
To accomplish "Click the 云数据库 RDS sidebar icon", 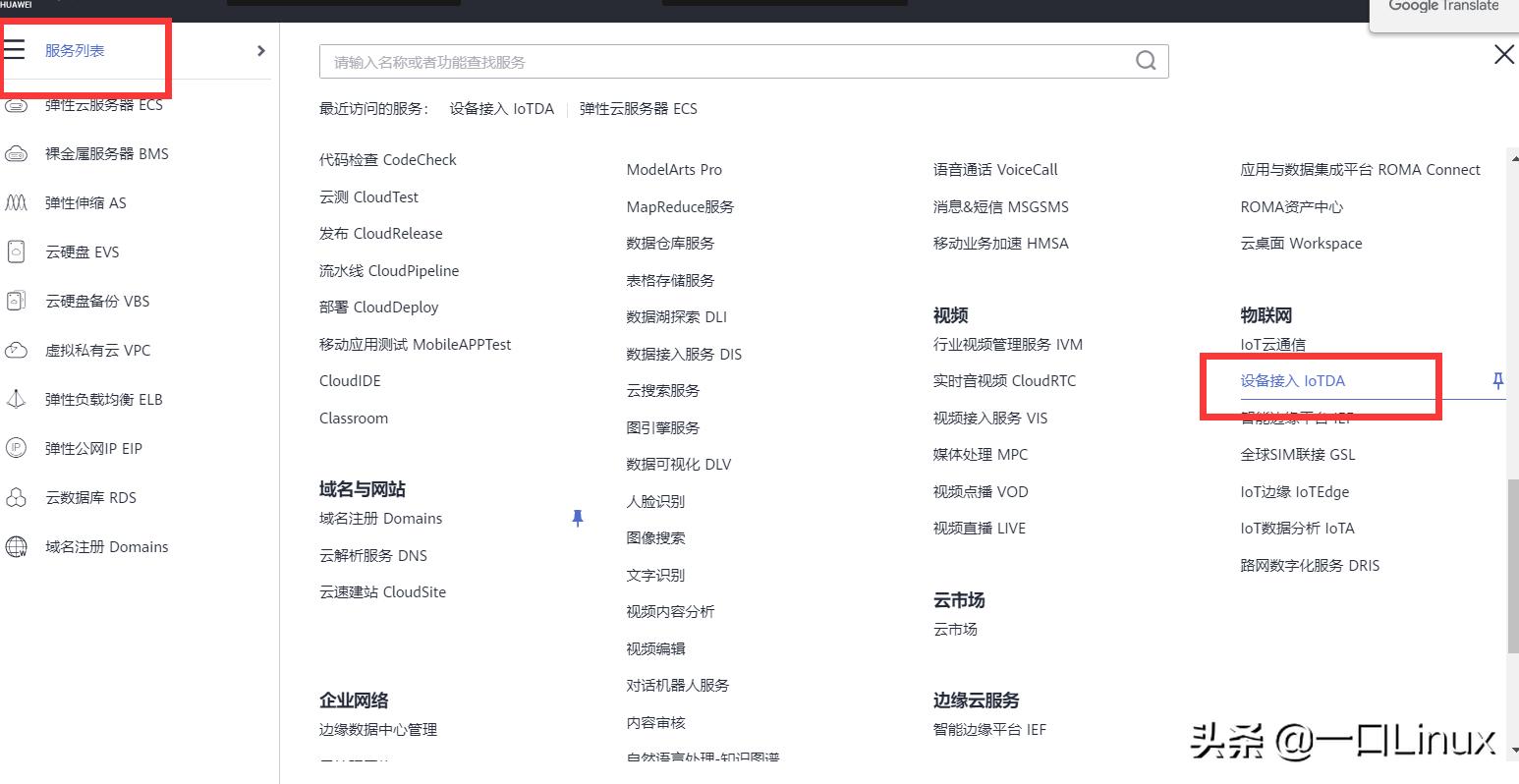I will tap(17, 497).
